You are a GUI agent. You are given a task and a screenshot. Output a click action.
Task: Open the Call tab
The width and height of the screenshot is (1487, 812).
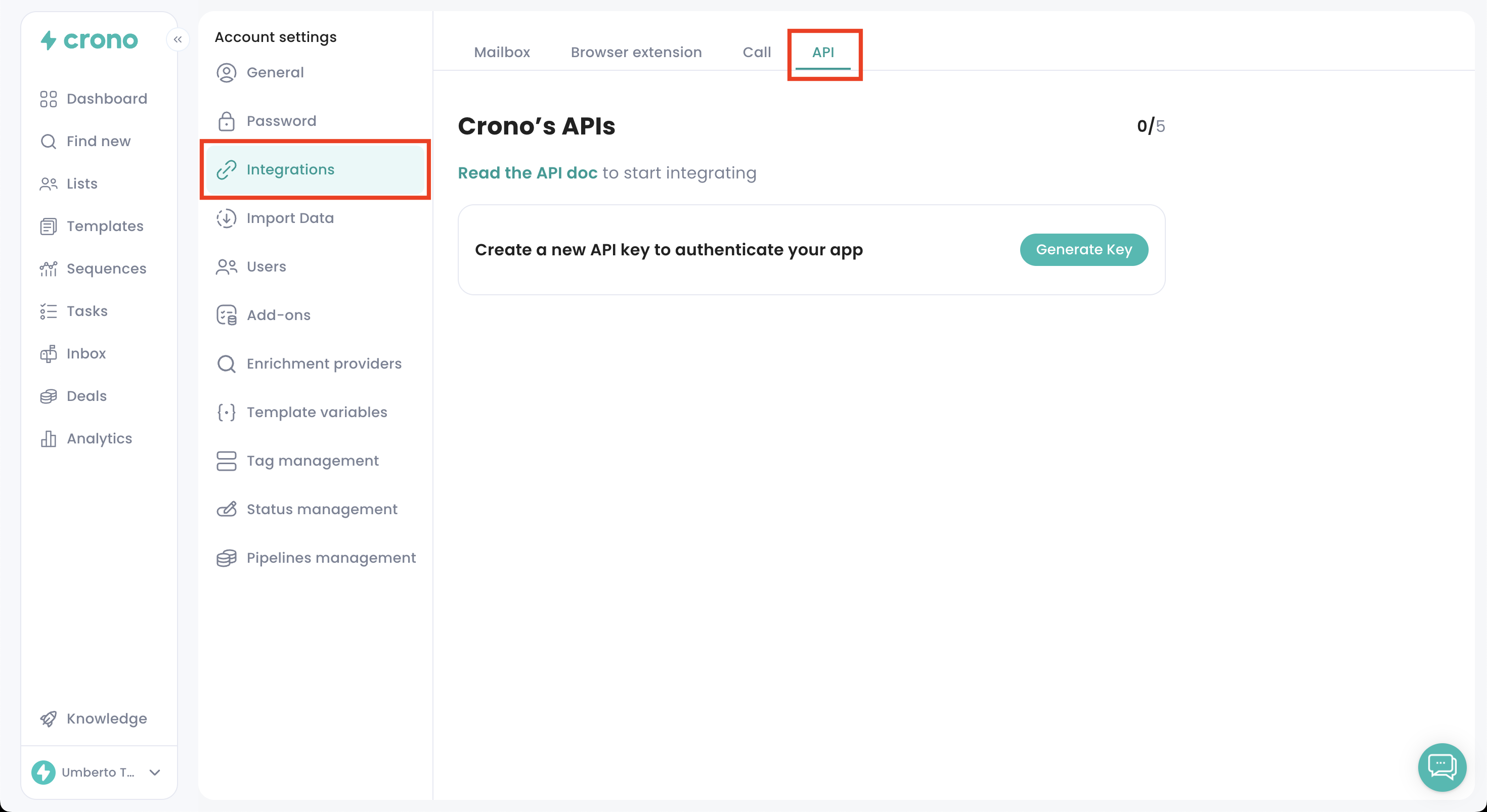pos(756,52)
